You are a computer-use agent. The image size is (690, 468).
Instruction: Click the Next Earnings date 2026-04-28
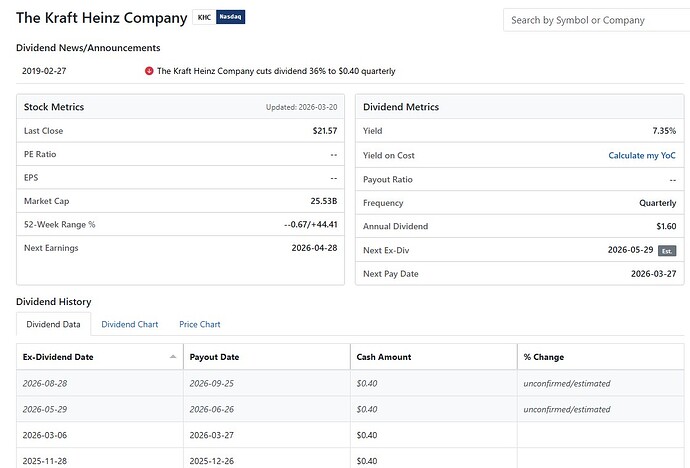coord(314,247)
